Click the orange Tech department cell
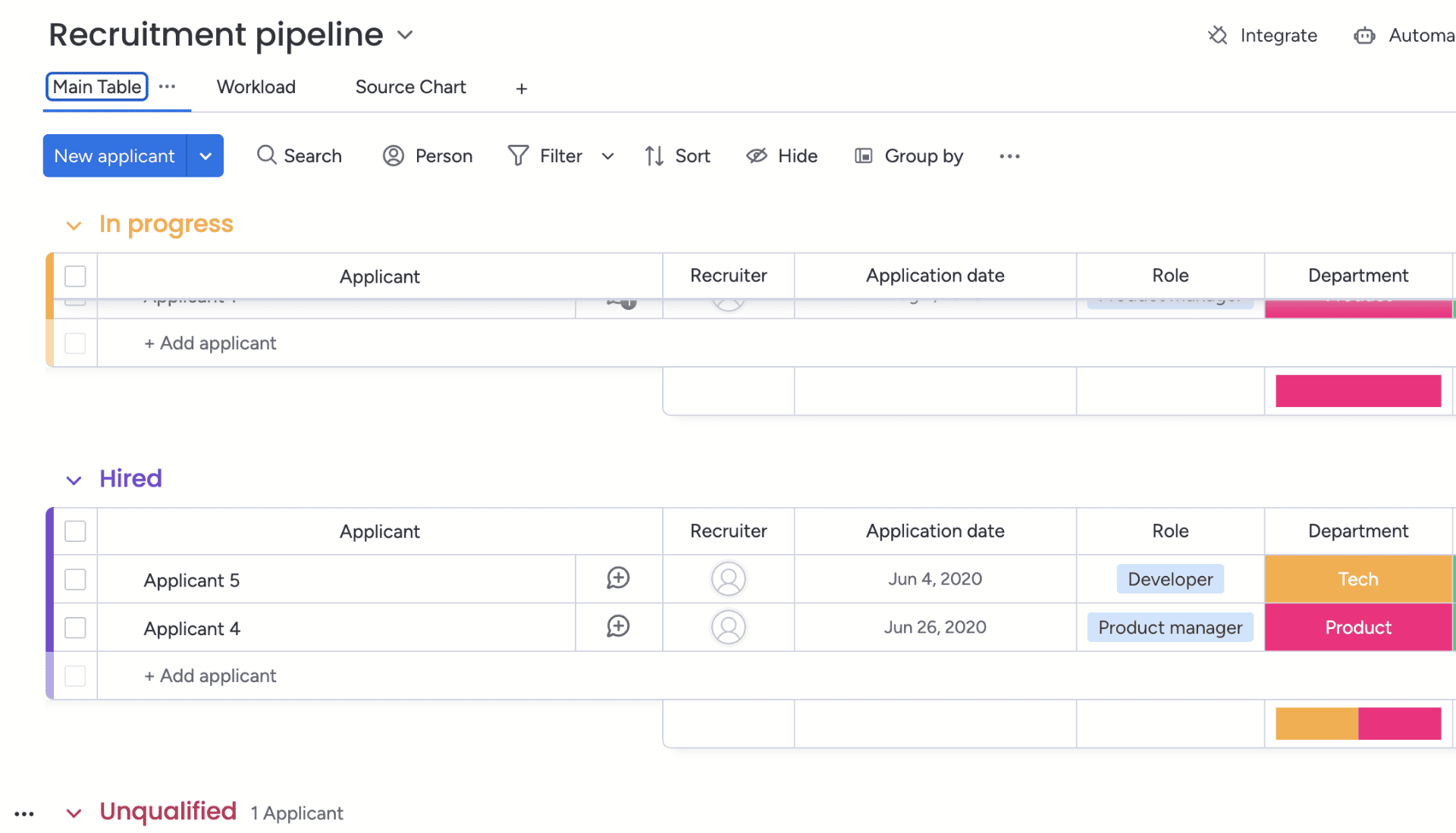 pos(1357,579)
